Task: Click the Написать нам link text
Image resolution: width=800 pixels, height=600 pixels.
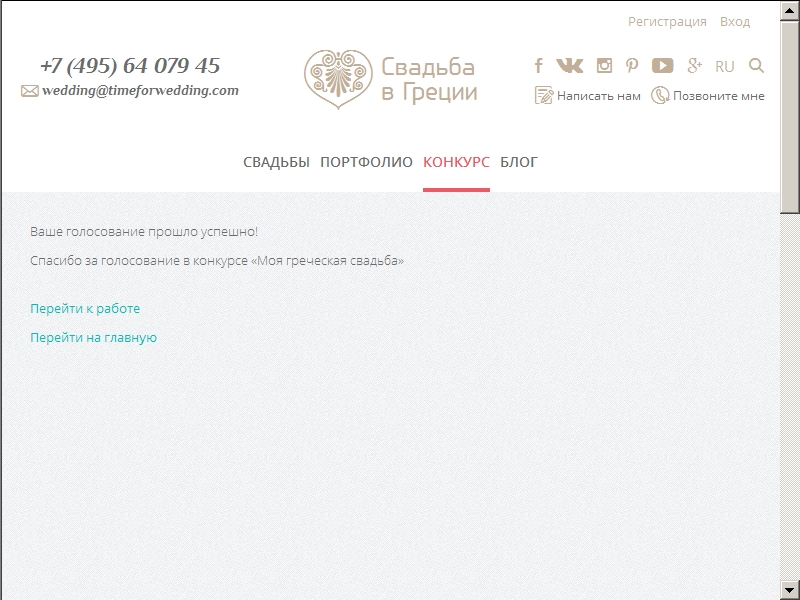Action: click(598, 96)
